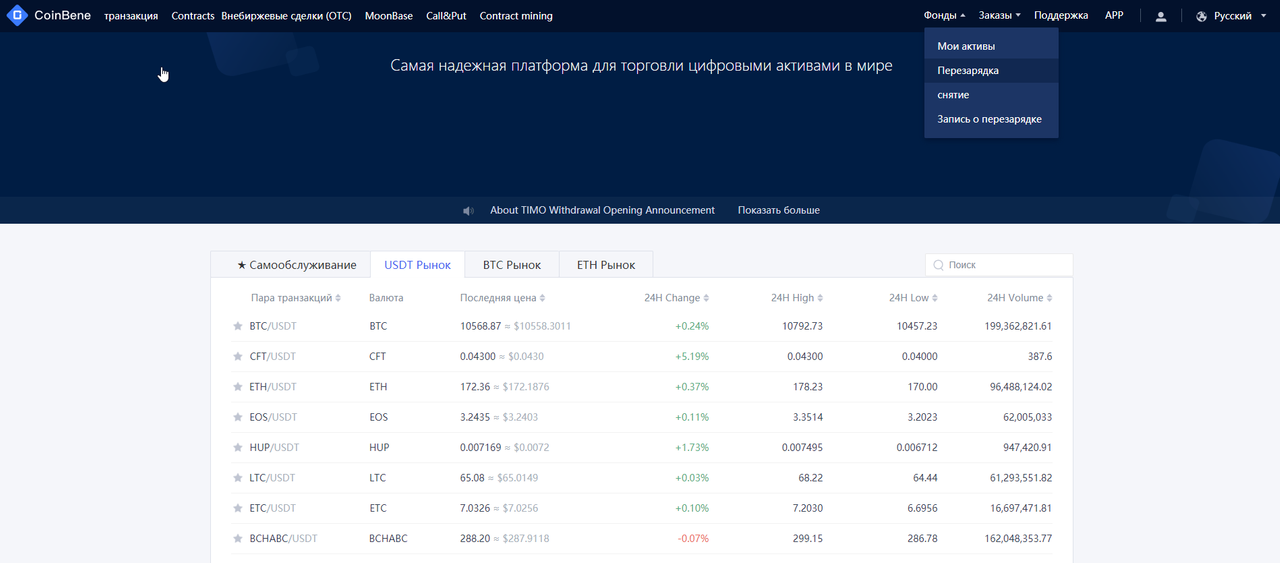This screenshot has width=1280, height=563.
Task: Click the ETC currency cell
Action: (x=378, y=509)
